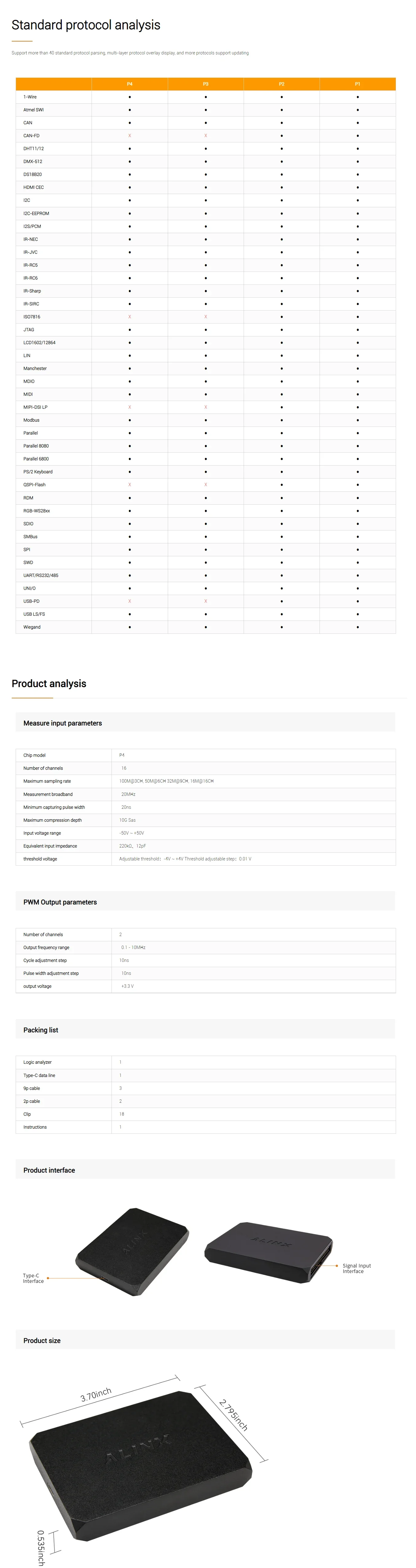Screen dimensions: 416x1568
Task: Click the MIPI-DSI LP red X under P4
Action: click(130, 407)
